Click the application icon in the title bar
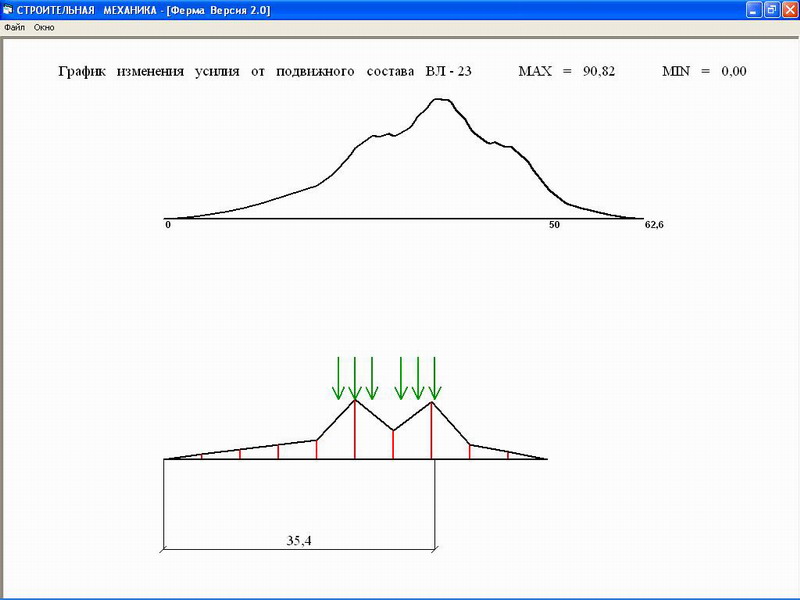Image resolution: width=800 pixels, height=600 pixels. pos(8,9)
